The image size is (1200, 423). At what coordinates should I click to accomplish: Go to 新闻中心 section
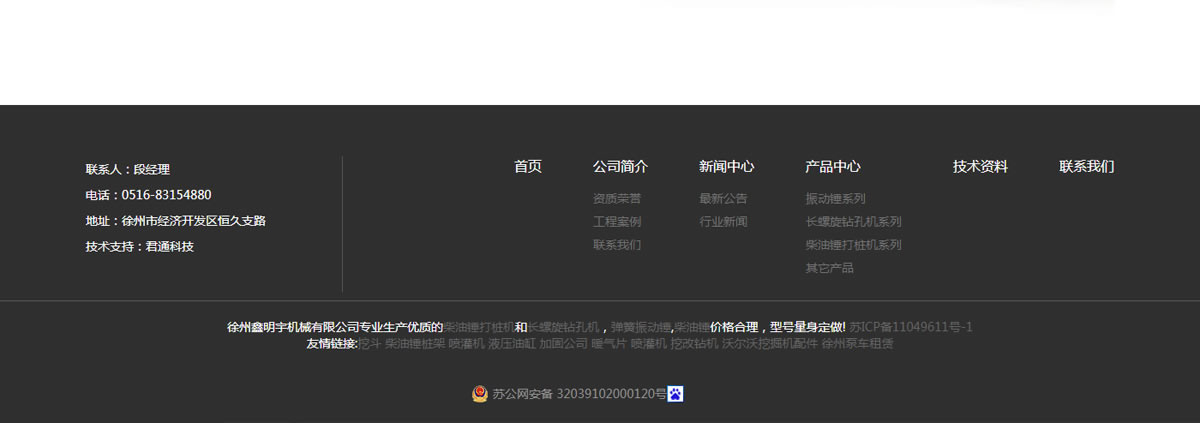coord(726,167)
